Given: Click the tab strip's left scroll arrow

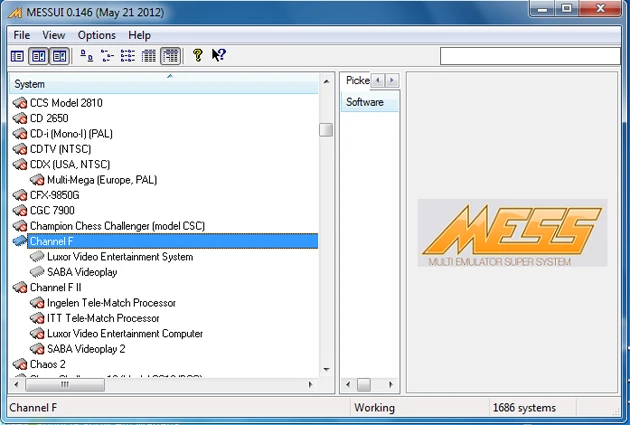Looking at the screenshot, I should click(378, 80).
